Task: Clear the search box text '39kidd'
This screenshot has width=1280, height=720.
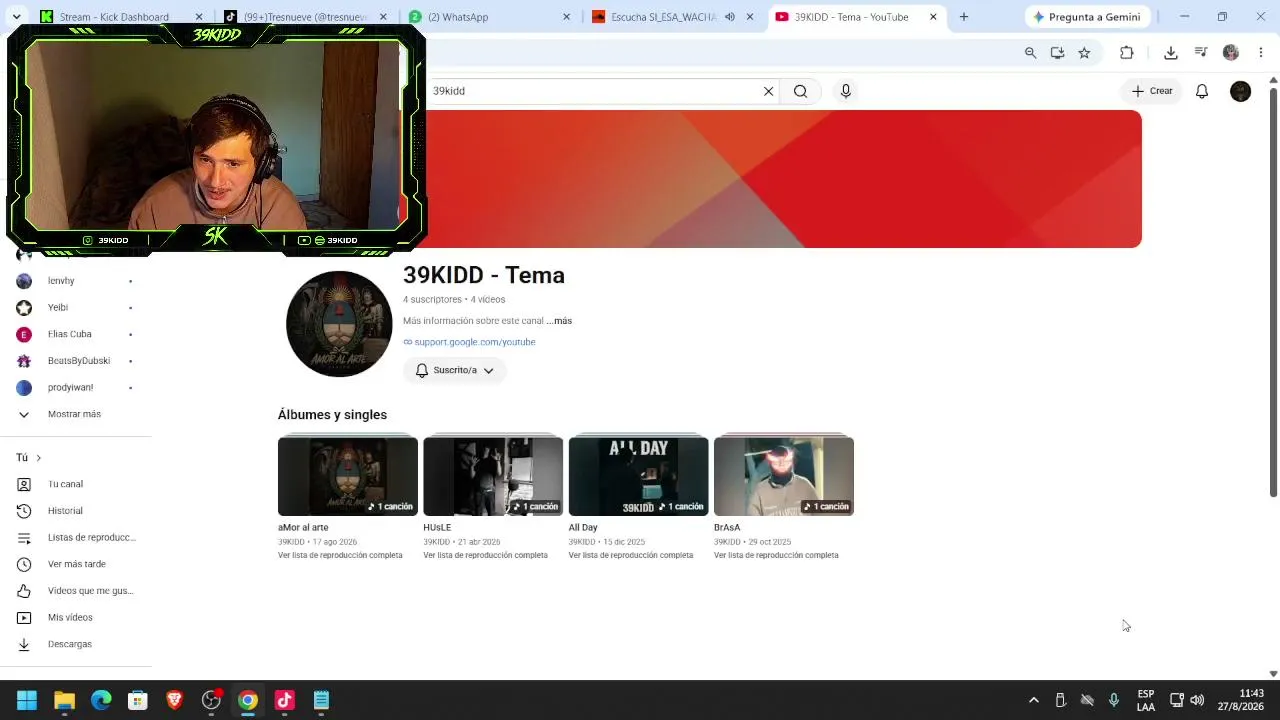Action: click(x=768, y=91)
